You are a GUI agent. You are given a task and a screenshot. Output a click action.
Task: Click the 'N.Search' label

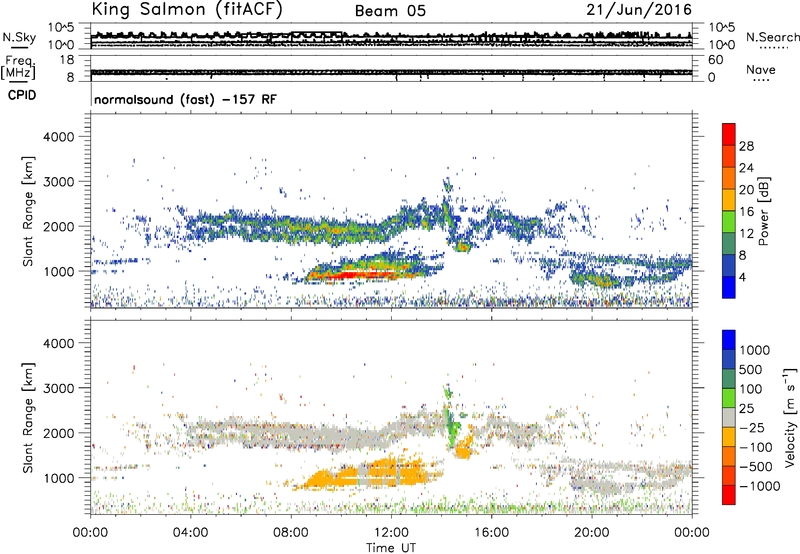(x=772, y=37)
